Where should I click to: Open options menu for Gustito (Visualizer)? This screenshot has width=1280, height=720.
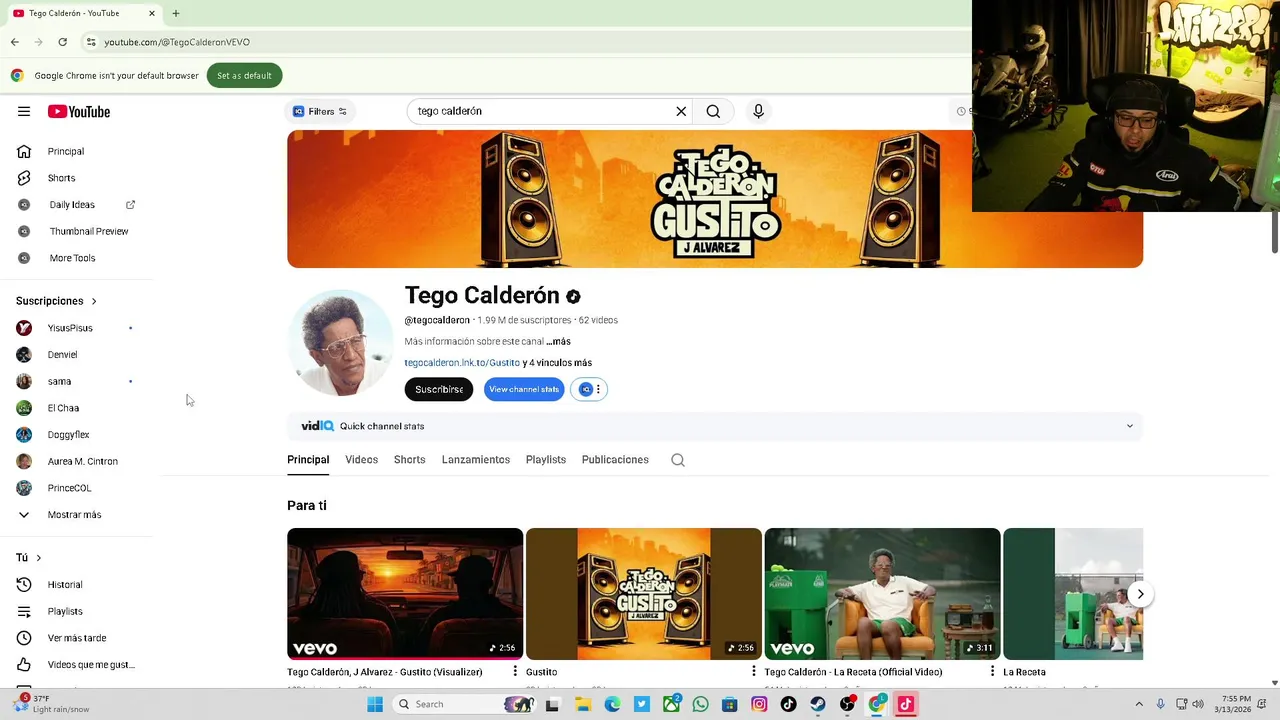[x=515, y=672]
